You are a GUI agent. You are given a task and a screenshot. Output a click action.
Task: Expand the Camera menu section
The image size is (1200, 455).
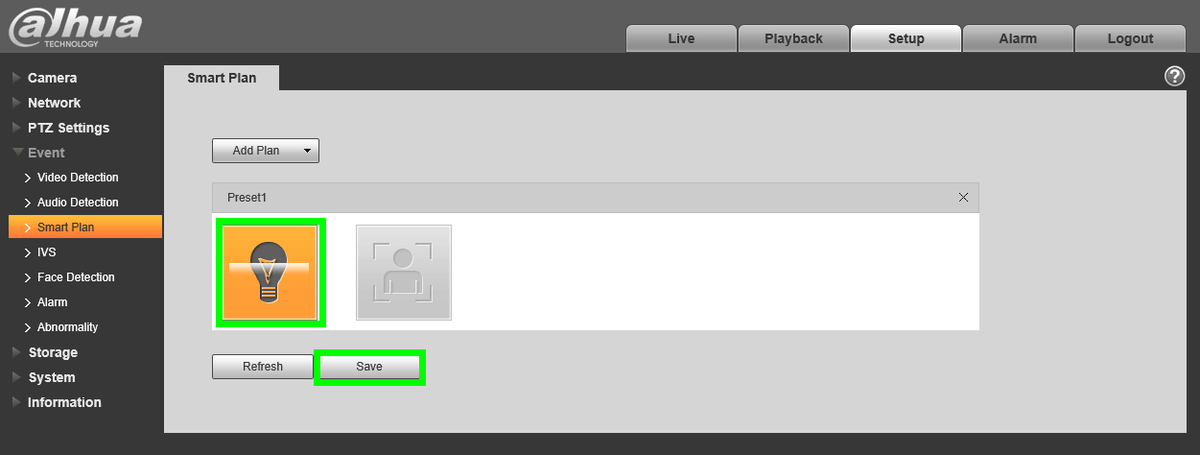coord(52,78)
